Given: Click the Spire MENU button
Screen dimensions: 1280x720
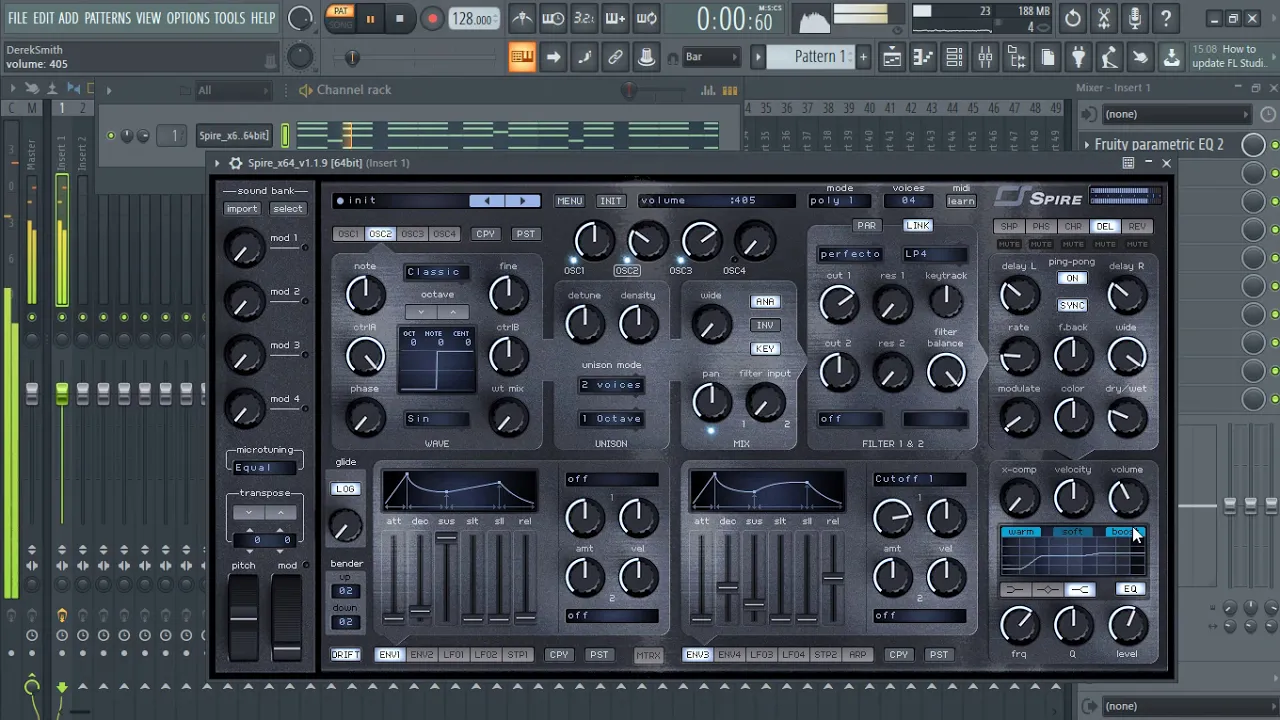Looking at the screenshot, I should 570,201.
